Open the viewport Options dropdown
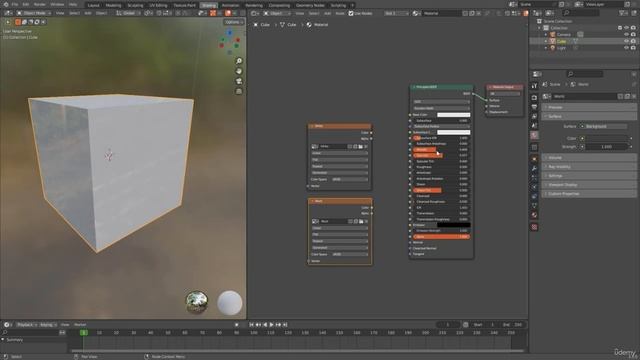 (233, 22)
